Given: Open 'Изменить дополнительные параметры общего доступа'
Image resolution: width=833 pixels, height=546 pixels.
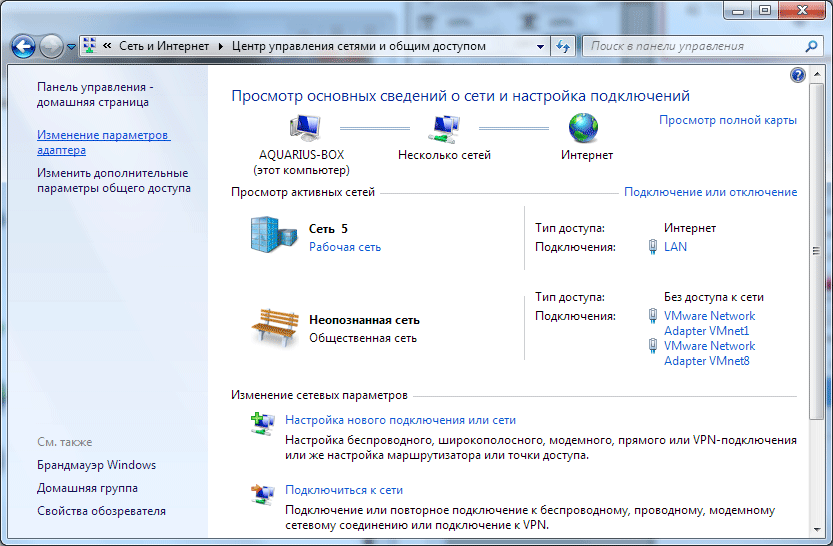Looking at the screenshot, I should point(114,181).
